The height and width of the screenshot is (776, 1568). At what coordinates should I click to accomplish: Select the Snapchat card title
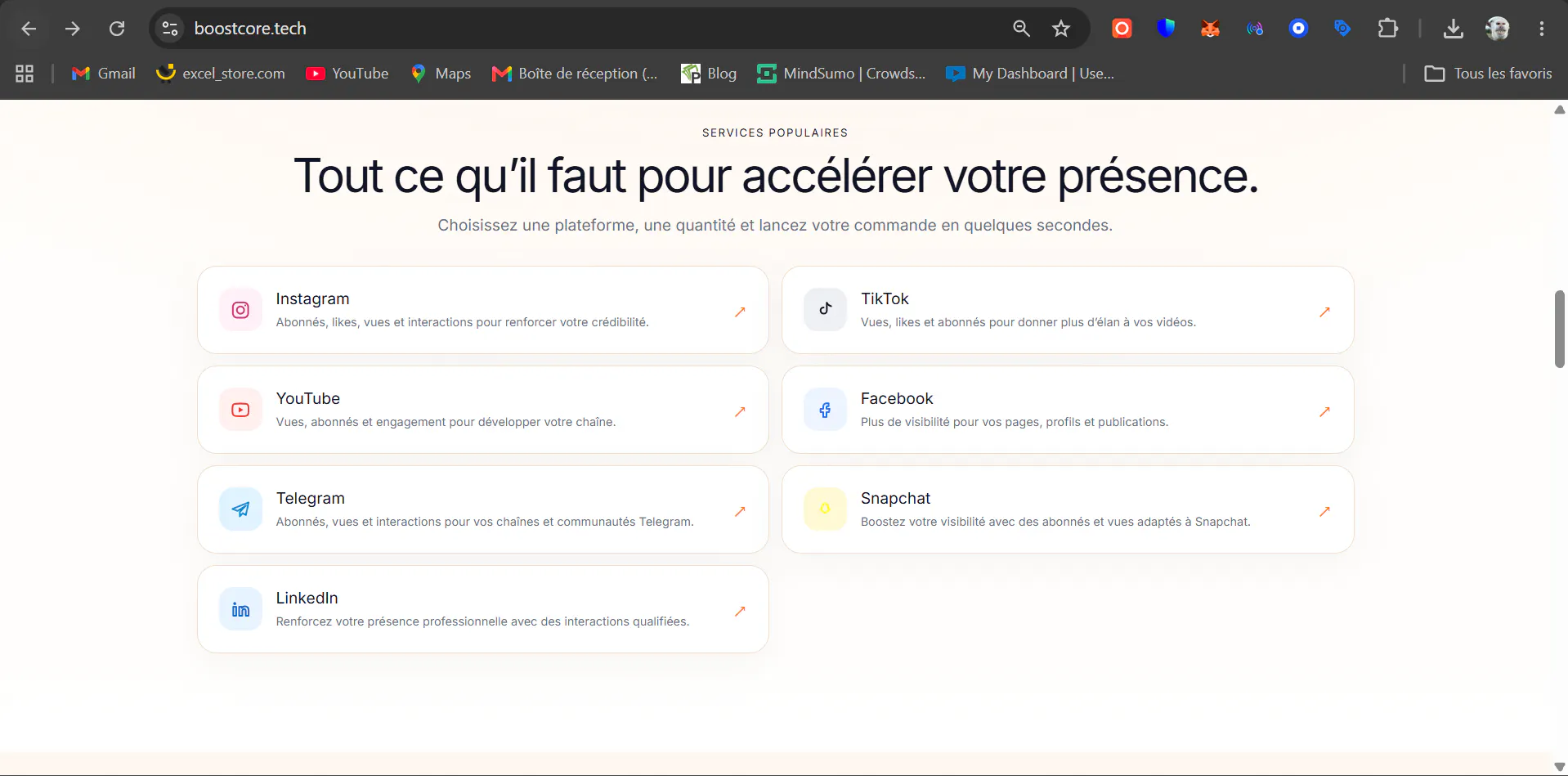(895, 498)
